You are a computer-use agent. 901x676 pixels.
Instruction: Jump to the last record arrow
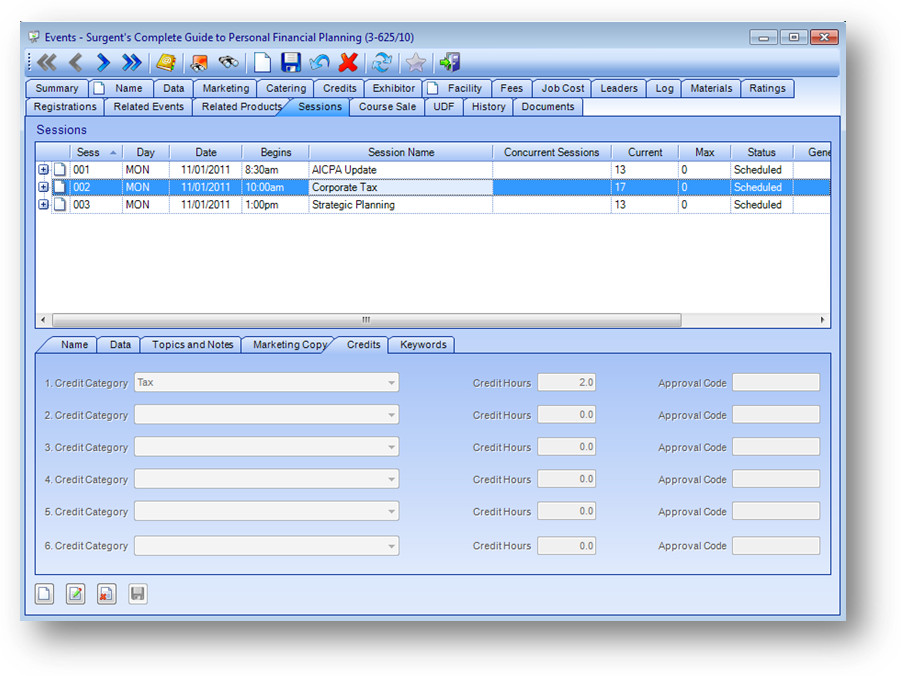click(132, 62)
